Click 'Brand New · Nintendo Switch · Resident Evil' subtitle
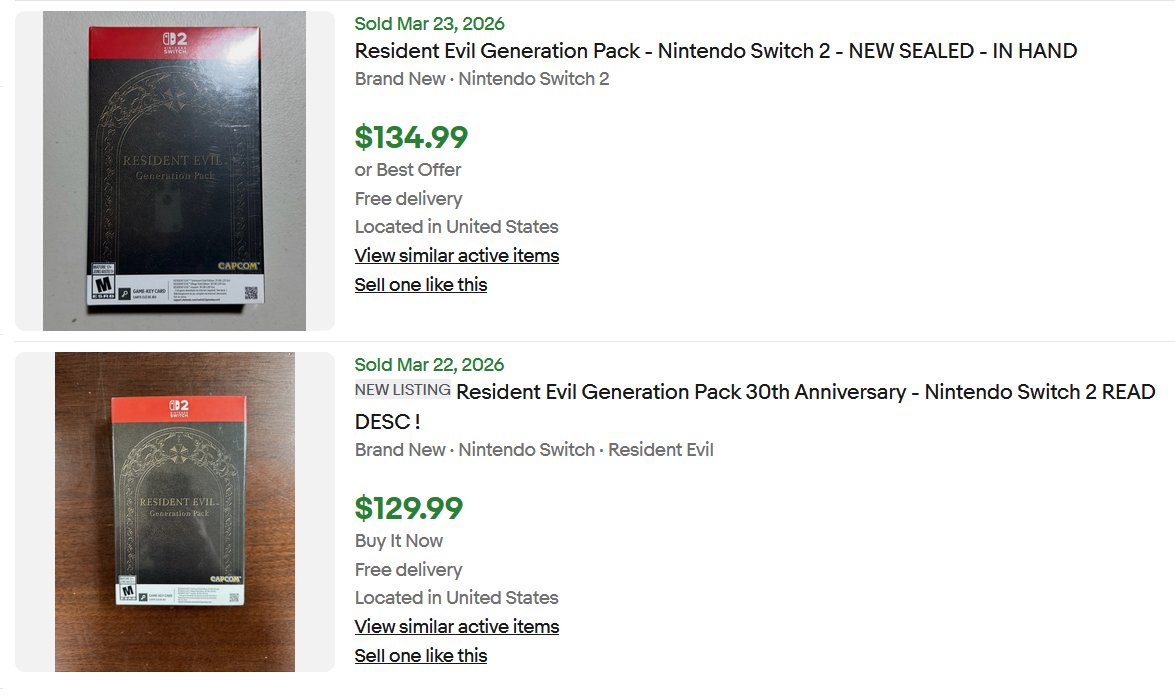Screen dimensions: 1175x697 click(534, 450)
